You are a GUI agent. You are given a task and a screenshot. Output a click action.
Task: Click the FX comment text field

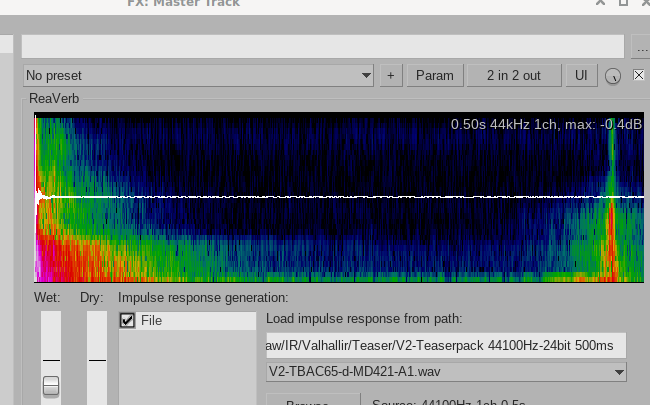click(x=323, y=46)
